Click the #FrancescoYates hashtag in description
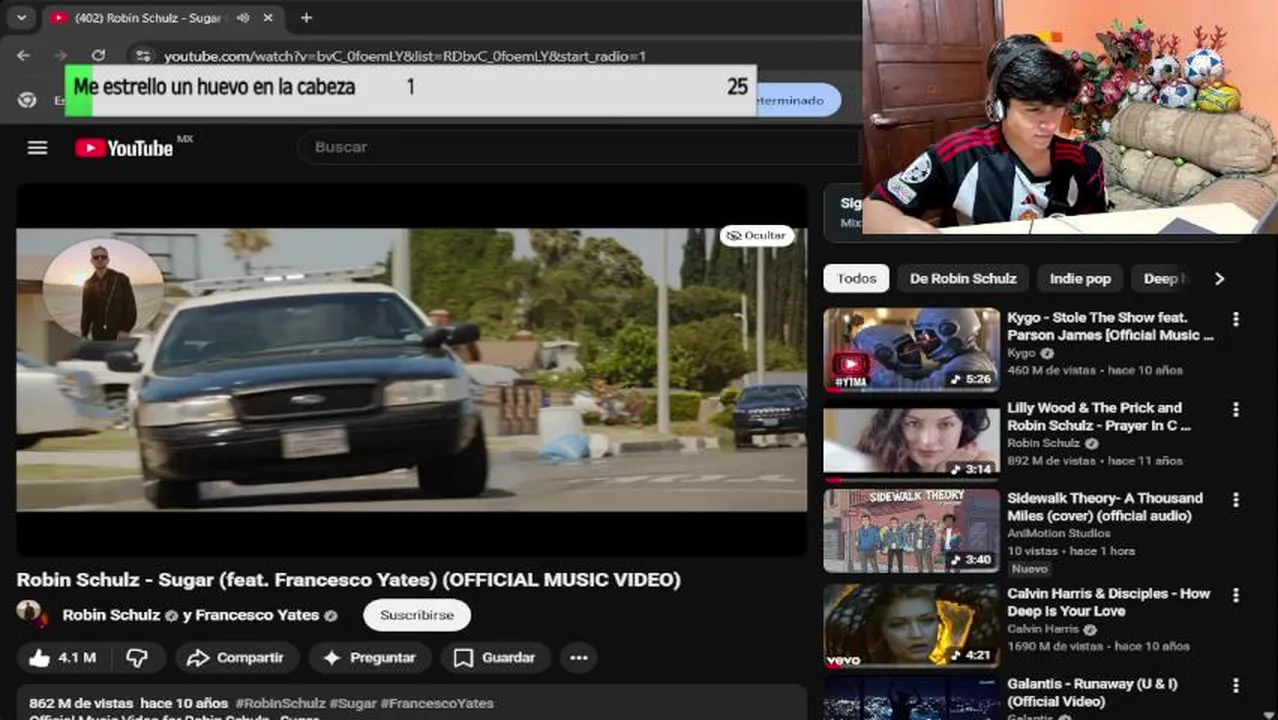Screen dimensions: 1278x720 [437, 703]
